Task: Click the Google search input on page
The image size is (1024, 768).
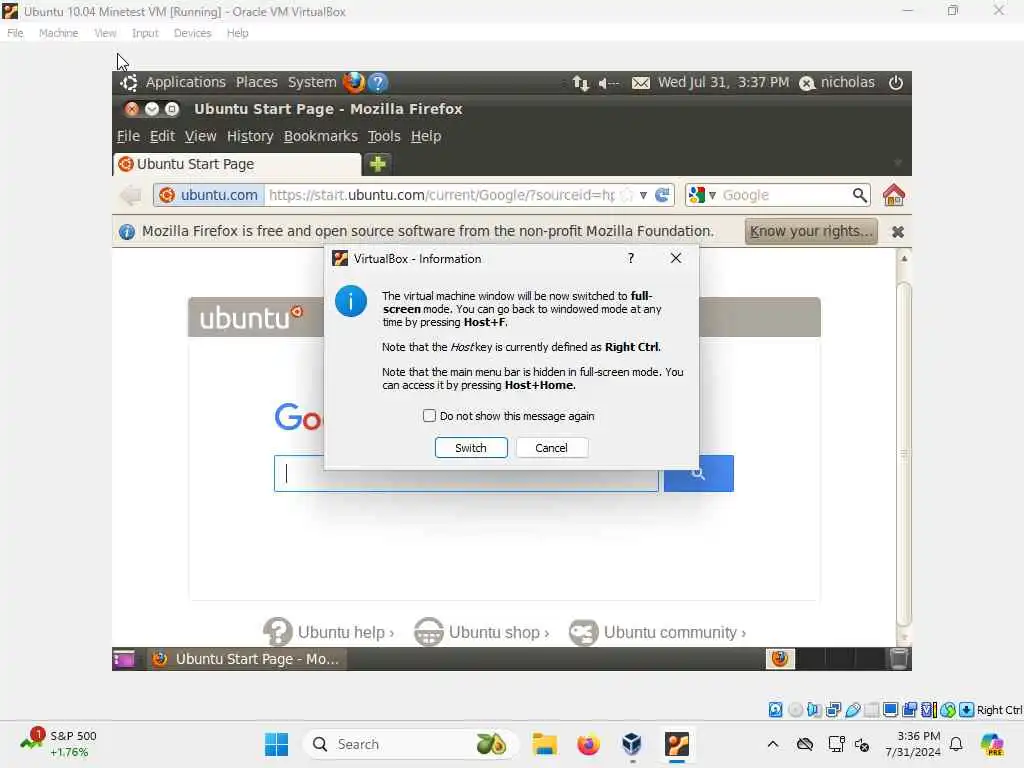Action: (466, 473)
